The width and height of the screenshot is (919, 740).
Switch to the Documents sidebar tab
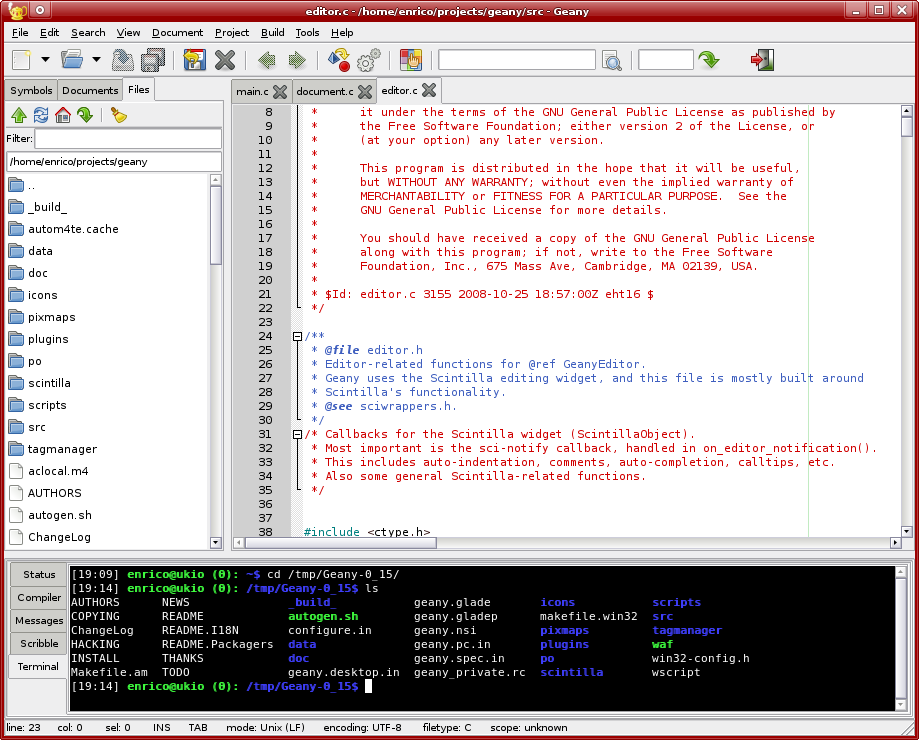click(90, 90)
